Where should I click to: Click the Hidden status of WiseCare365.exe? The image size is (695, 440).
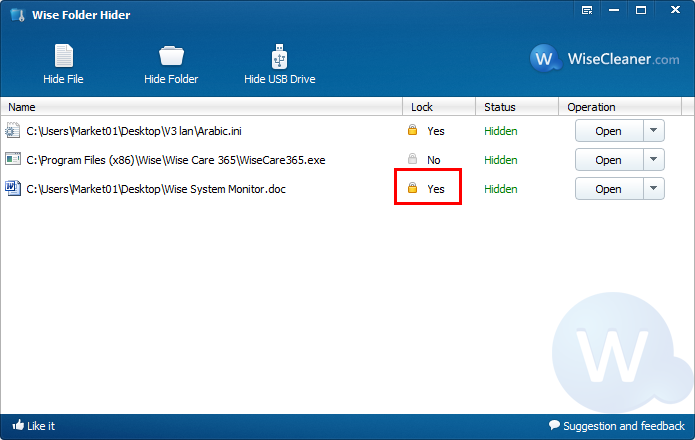point(500,160)
